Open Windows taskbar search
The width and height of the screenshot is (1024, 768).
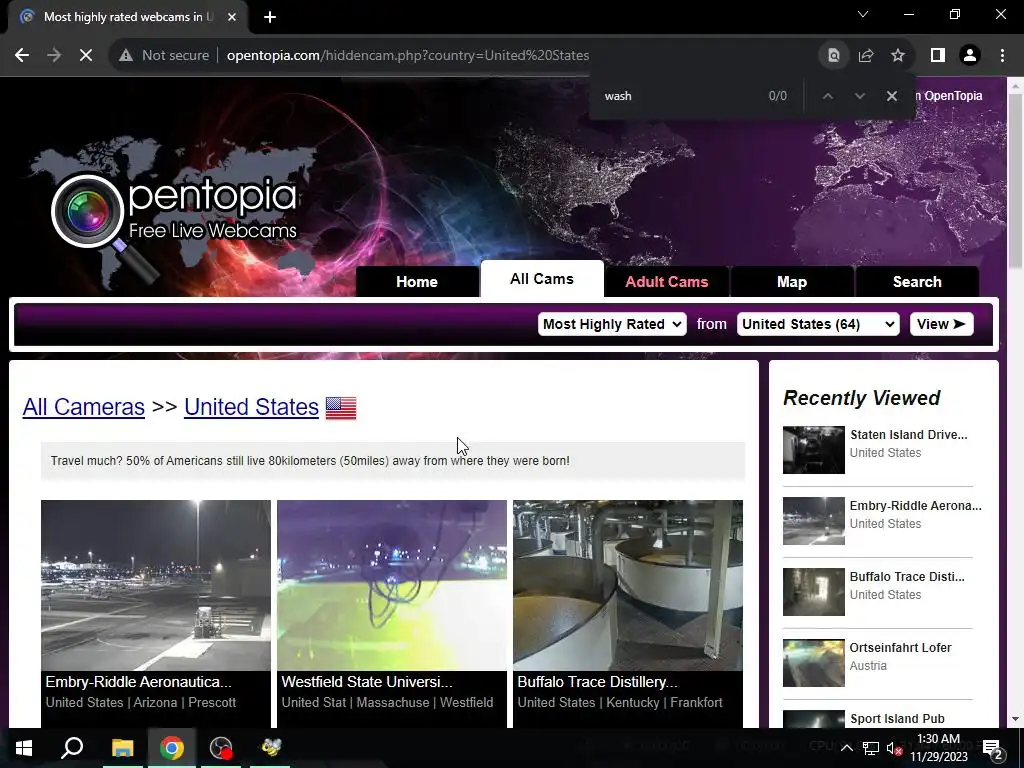click(x=72, y=748)
